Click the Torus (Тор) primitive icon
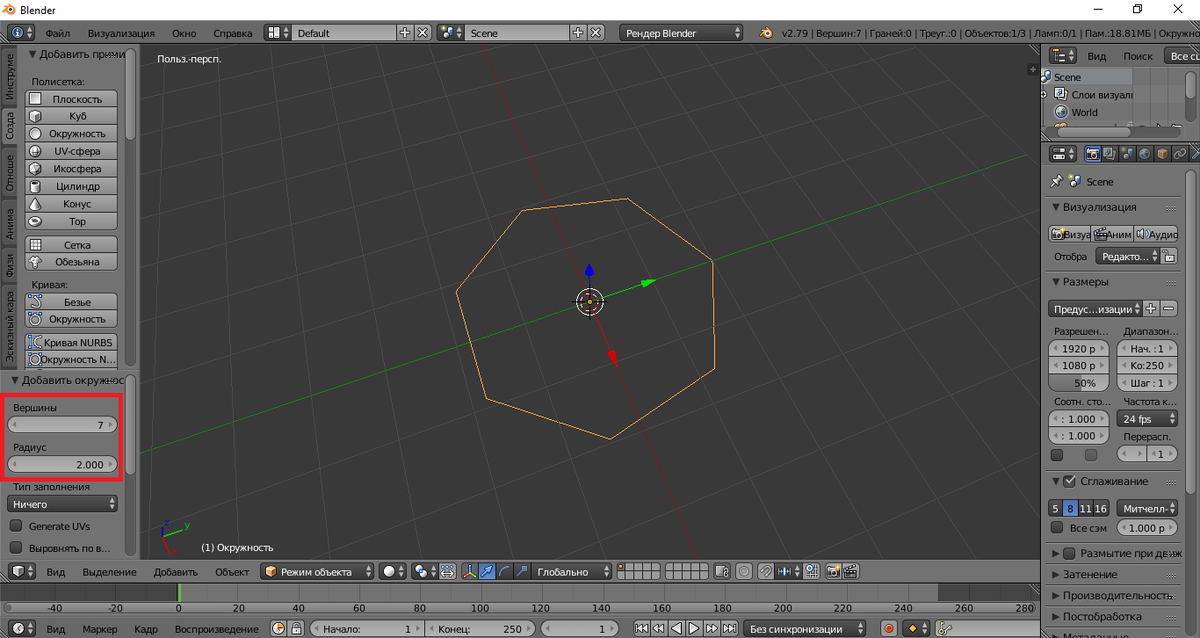Viewport: 1200px width, 638px height. click(x=35, y=221)
